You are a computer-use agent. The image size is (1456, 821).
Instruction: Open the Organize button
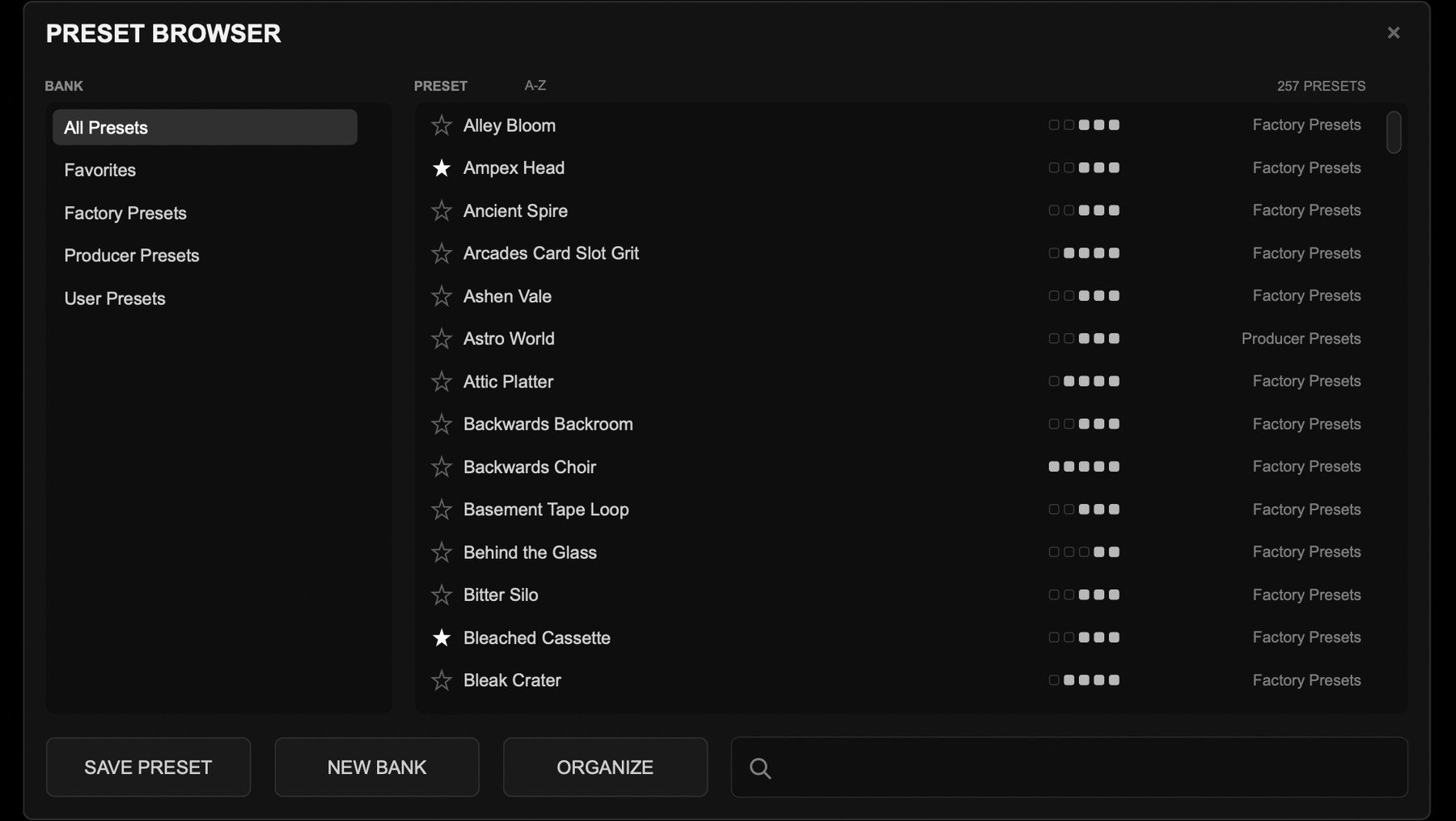tap(605, 767)
